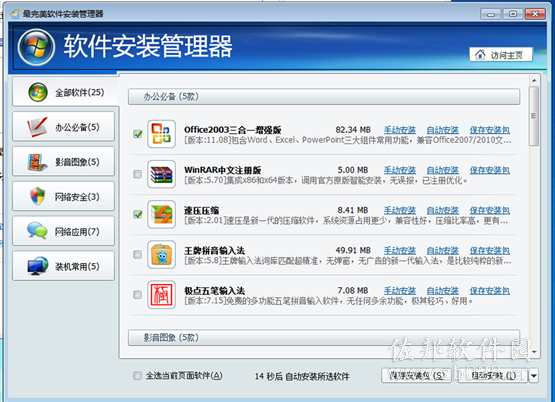Click 保存安装包 link for Office2003

point(490,130)
